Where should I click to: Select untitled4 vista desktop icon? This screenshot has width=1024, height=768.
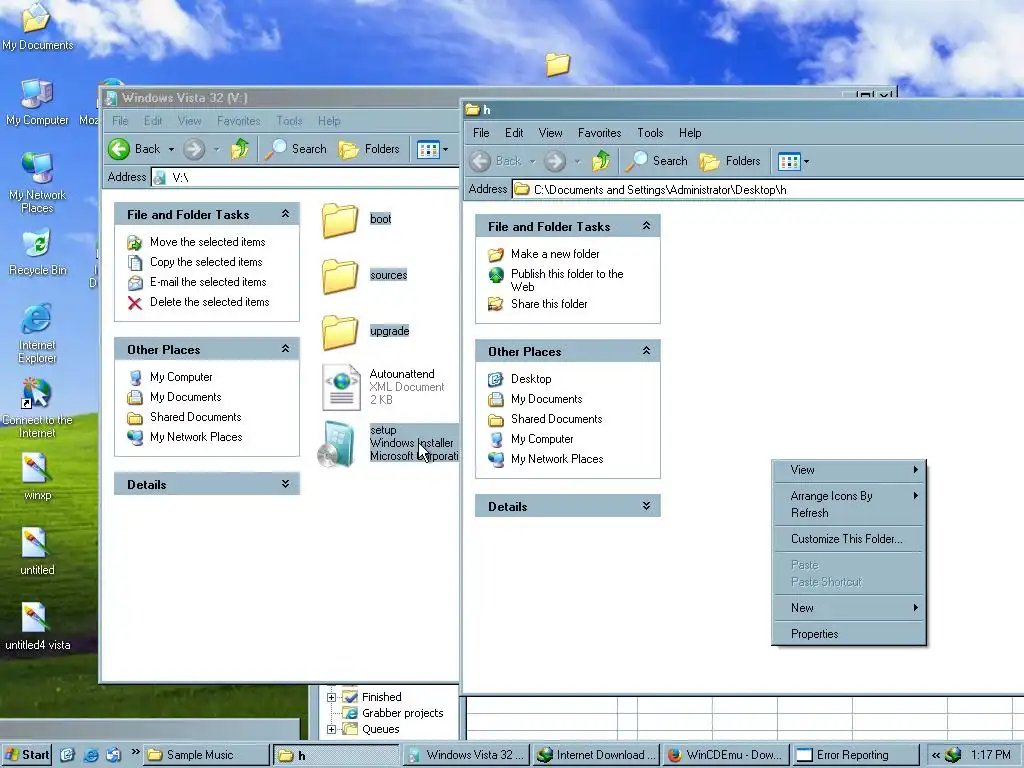point(37,627)
